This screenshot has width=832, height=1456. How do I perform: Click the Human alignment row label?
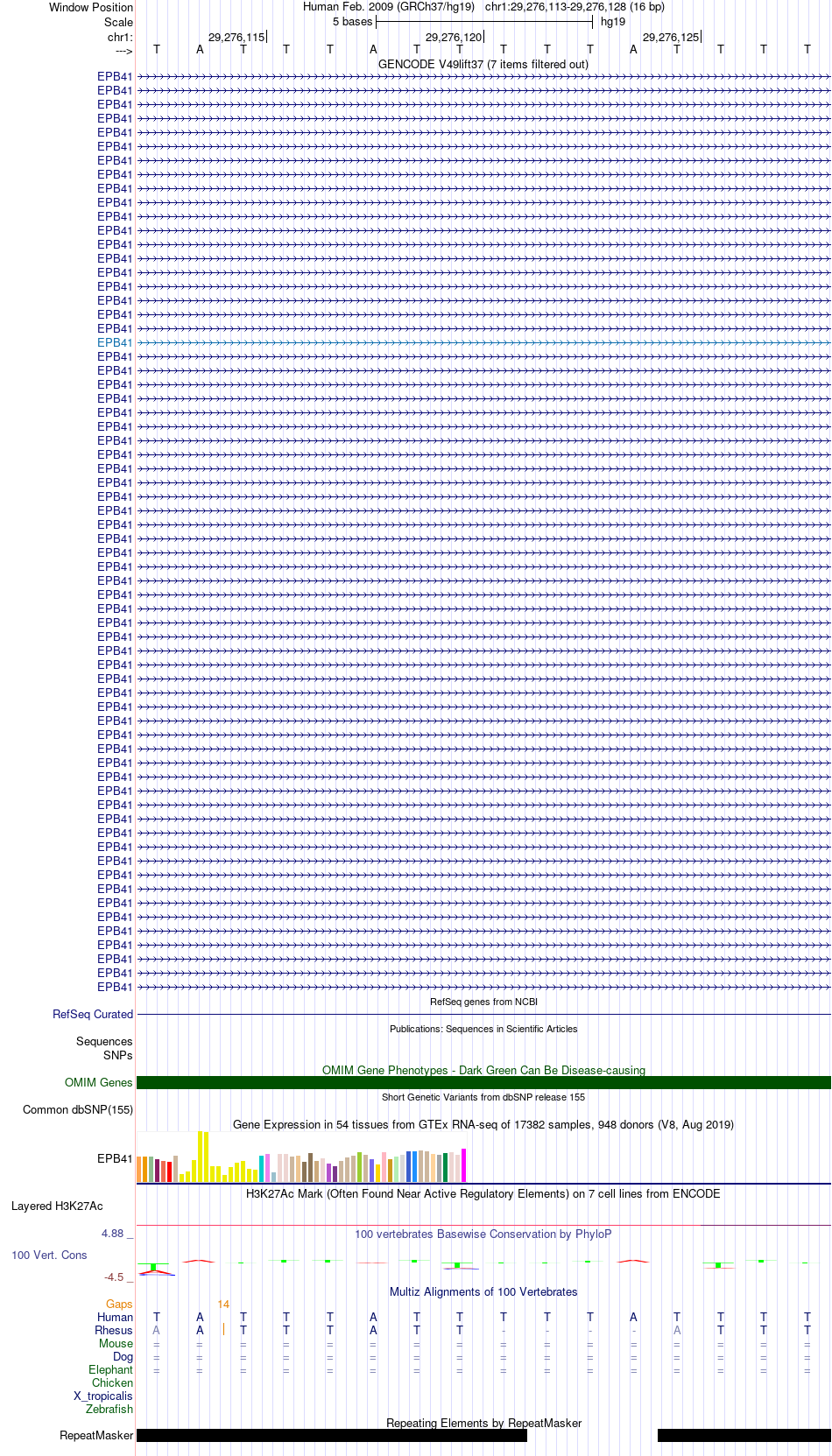tap(115, 1317)
